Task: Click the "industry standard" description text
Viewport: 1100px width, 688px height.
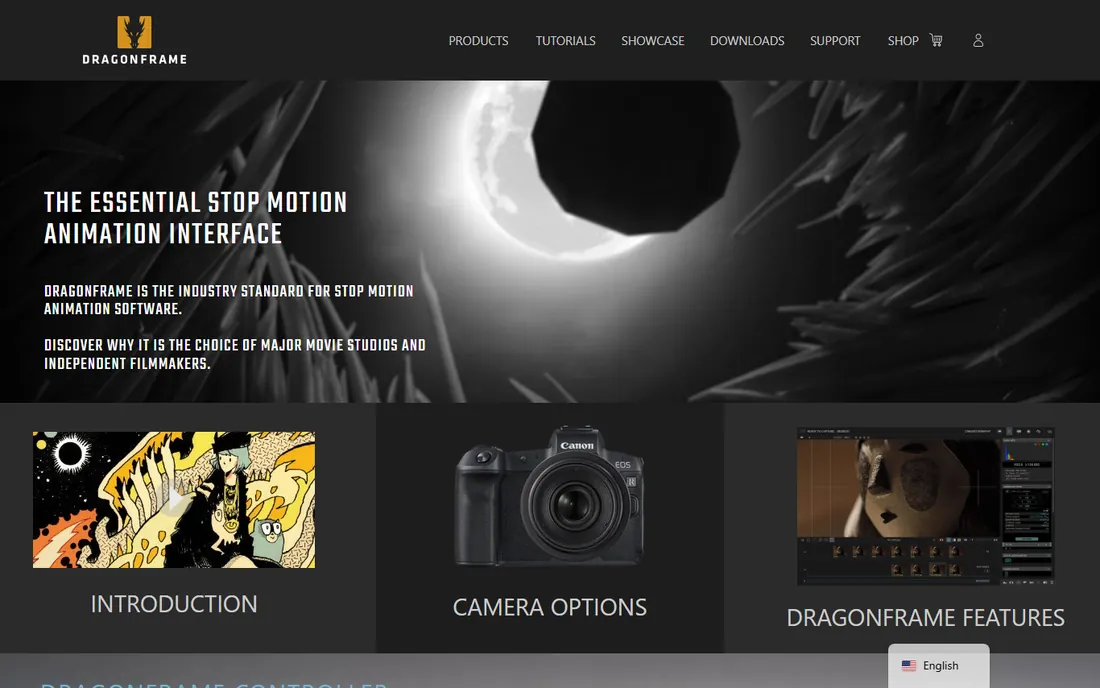Action: (x=229, y=300)
